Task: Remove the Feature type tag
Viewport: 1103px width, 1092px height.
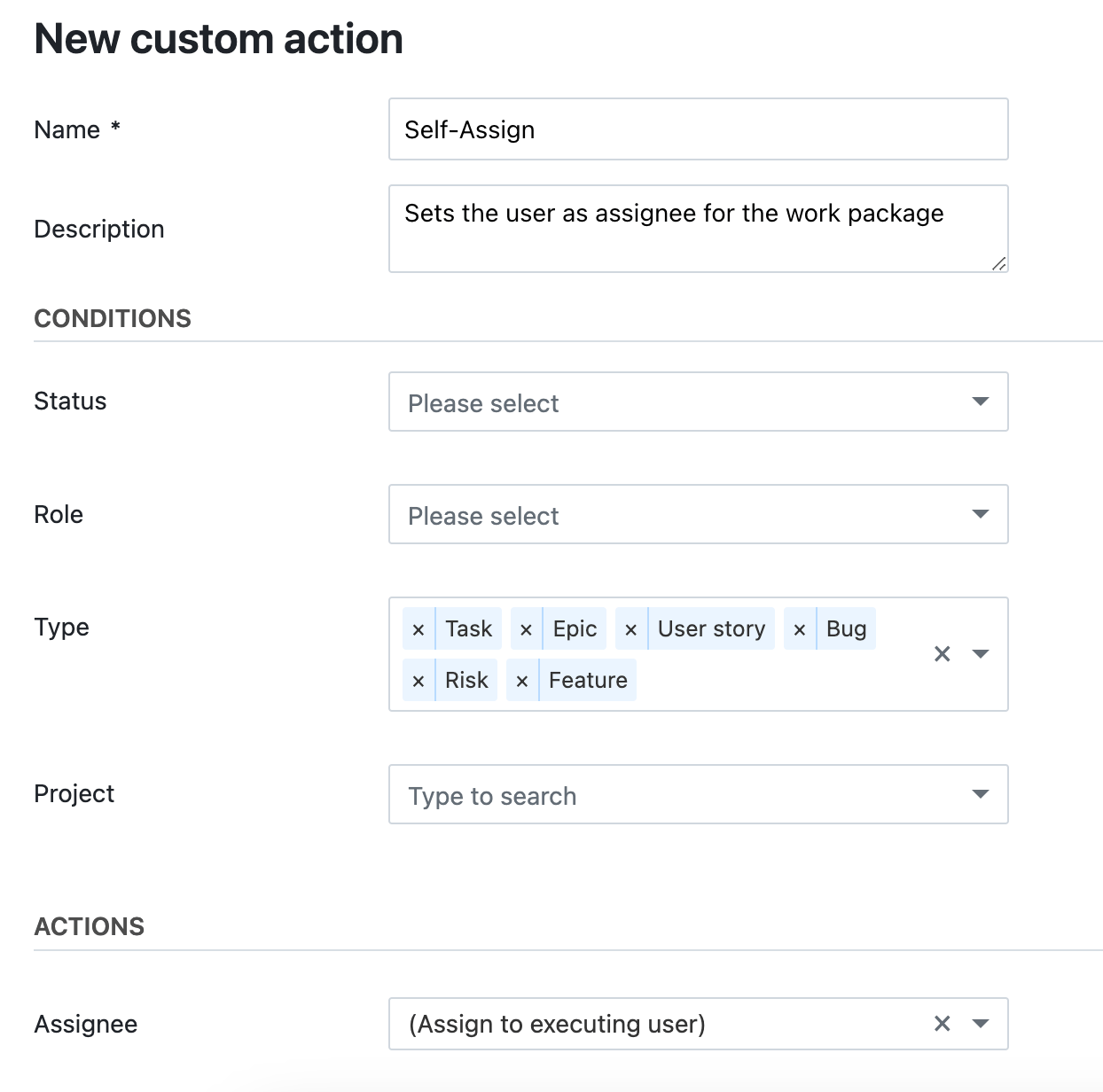Action: pyautogui.click(x=521, y=680)
